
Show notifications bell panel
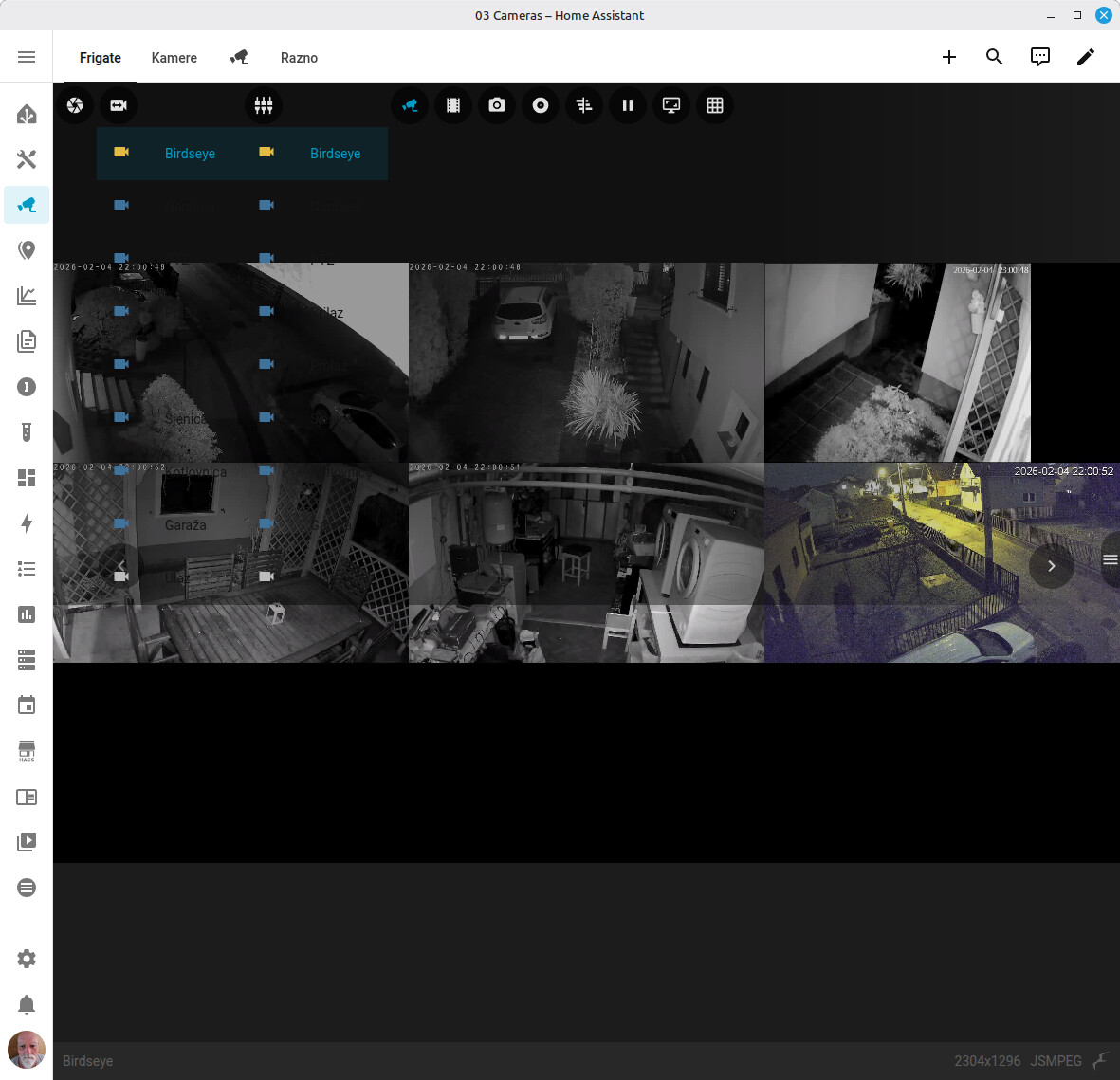coord(27,1004)
